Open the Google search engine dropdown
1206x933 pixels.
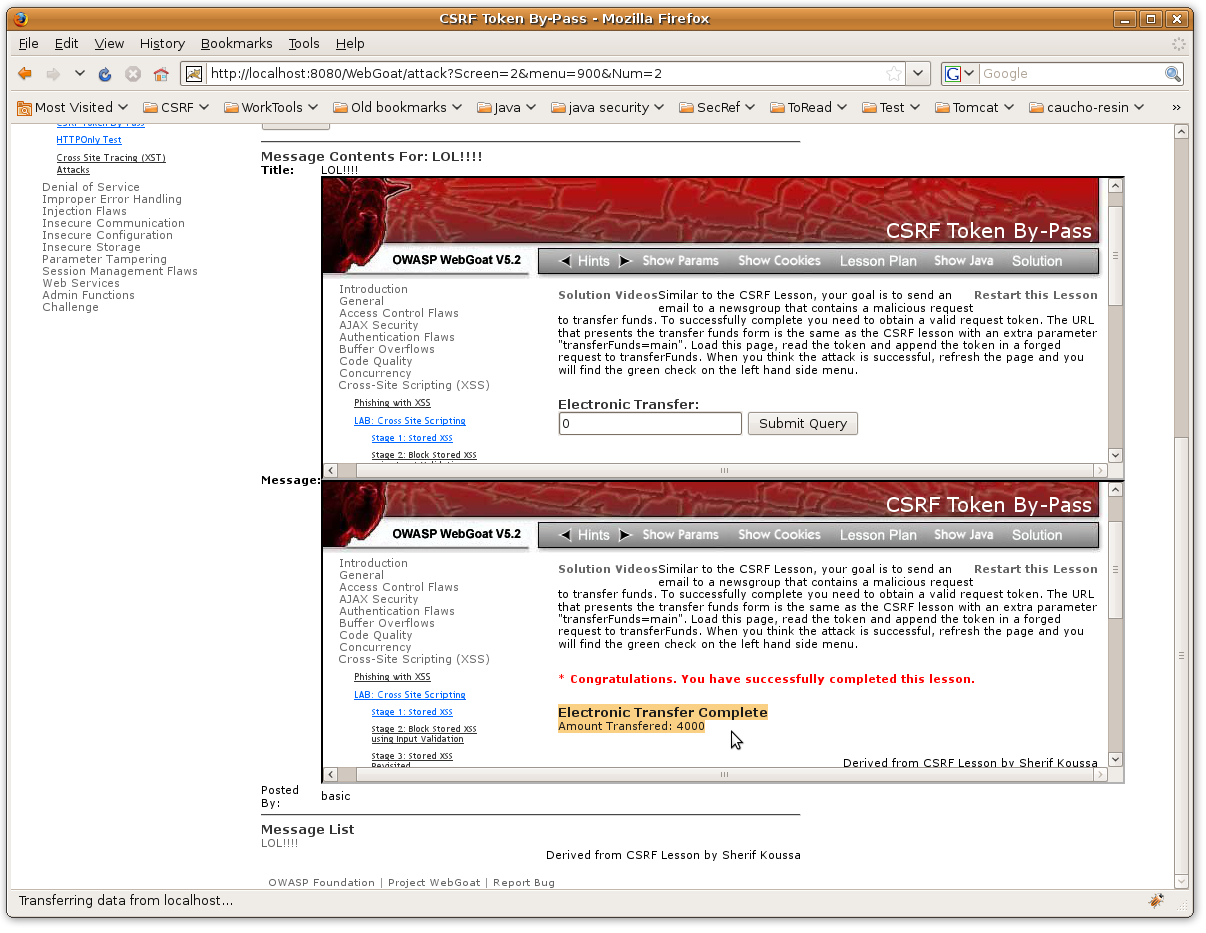(960, 74)
